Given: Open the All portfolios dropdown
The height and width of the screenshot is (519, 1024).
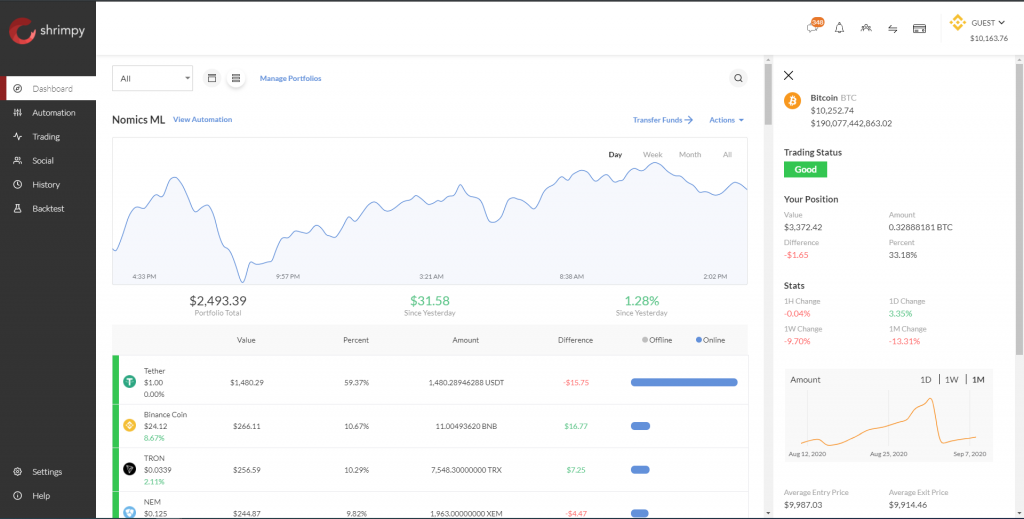Looking at the screenshot, I should pos(152,78).
